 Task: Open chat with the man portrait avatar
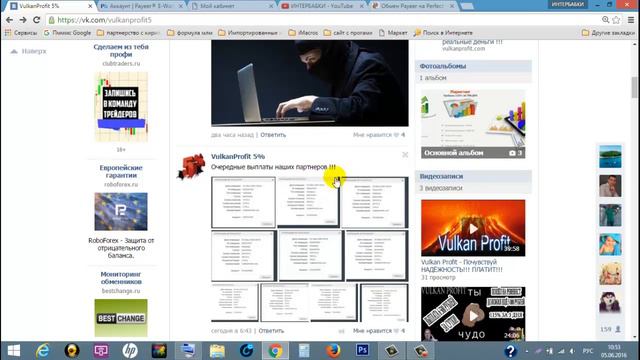(610, 186)
